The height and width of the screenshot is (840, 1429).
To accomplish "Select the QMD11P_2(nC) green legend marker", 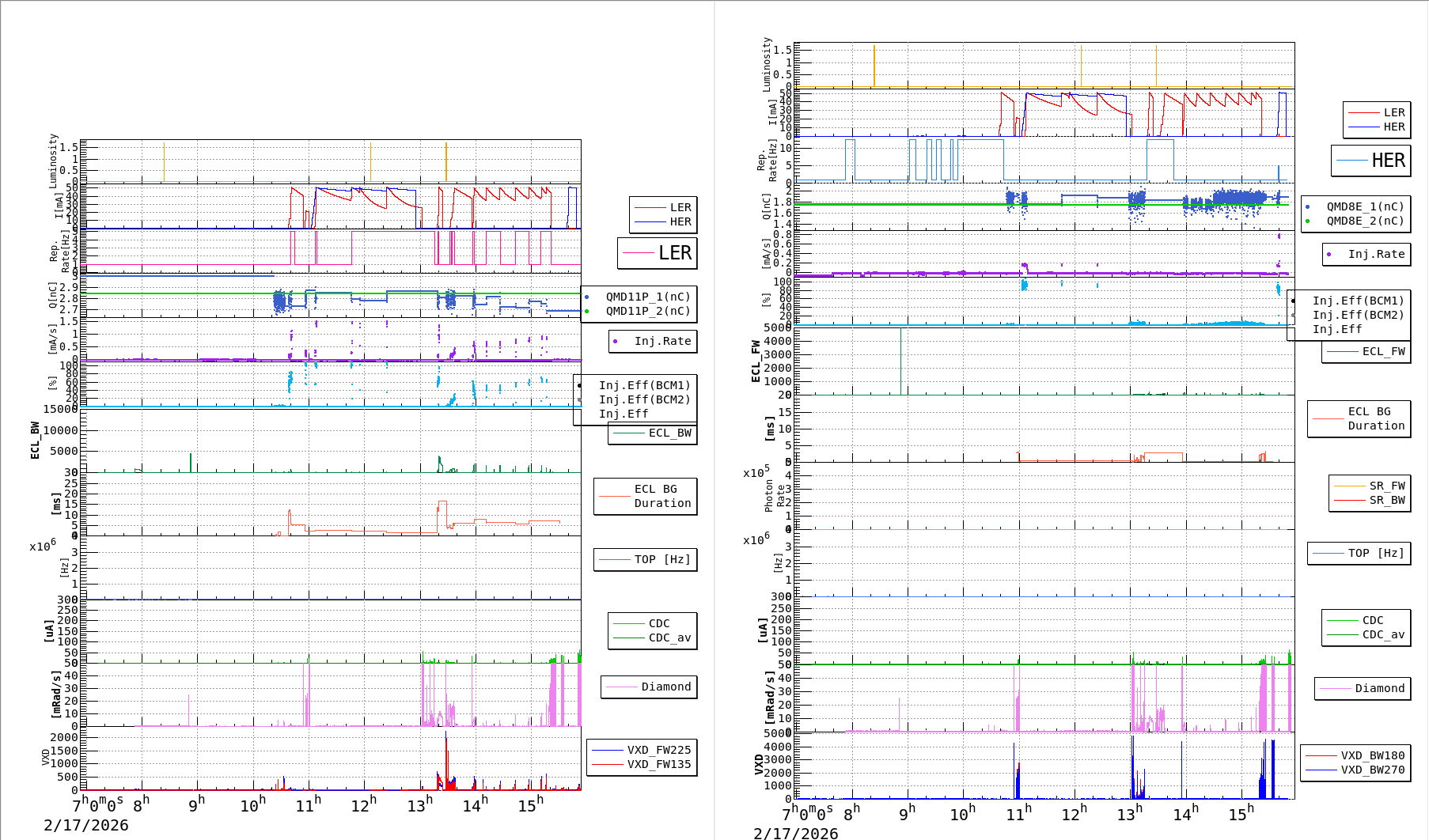I will tap(586, 312).
